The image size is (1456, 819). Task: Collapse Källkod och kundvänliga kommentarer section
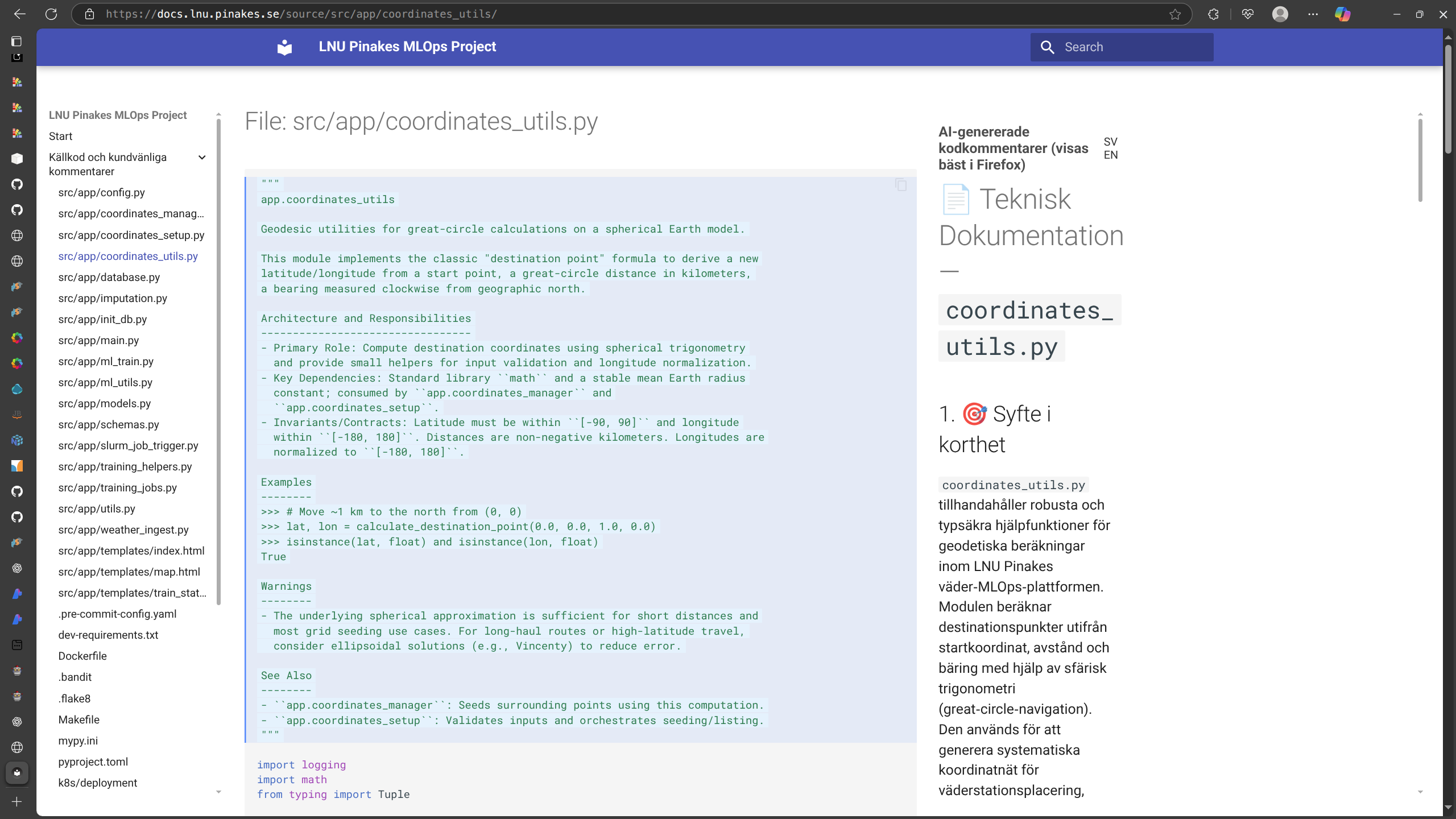click(x=201, y=158)
